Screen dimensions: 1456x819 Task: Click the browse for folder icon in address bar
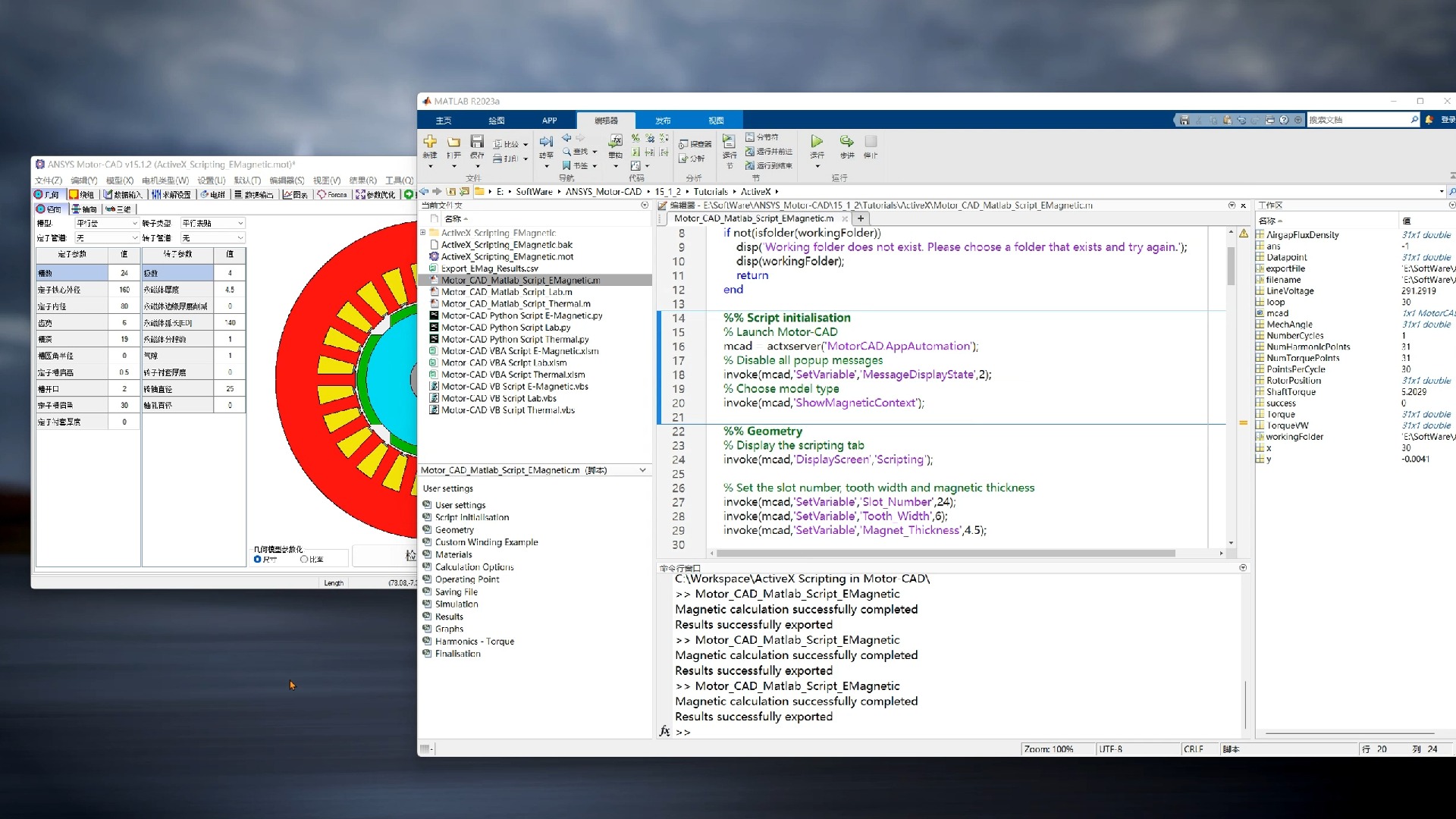click(465, 192)
